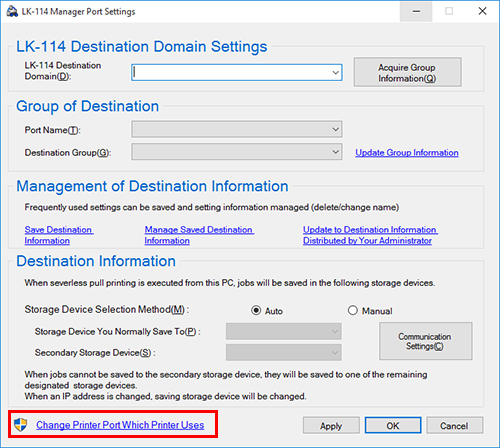500x448 pixels.
Task: Open Storage Device You Normally Save To dropdown
Action: 284,331
